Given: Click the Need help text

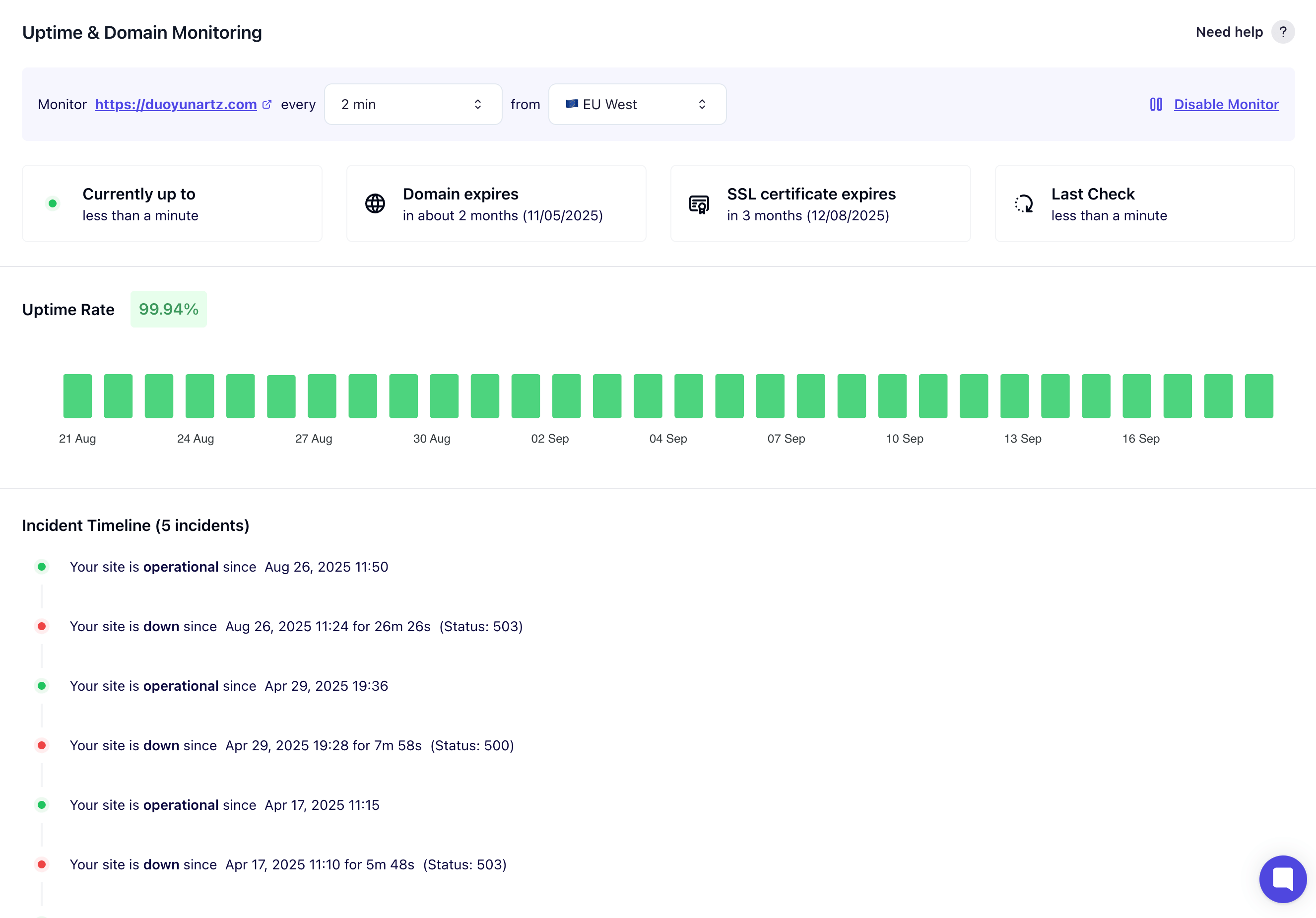Looking at the screenshot, I should (1229, 32).
